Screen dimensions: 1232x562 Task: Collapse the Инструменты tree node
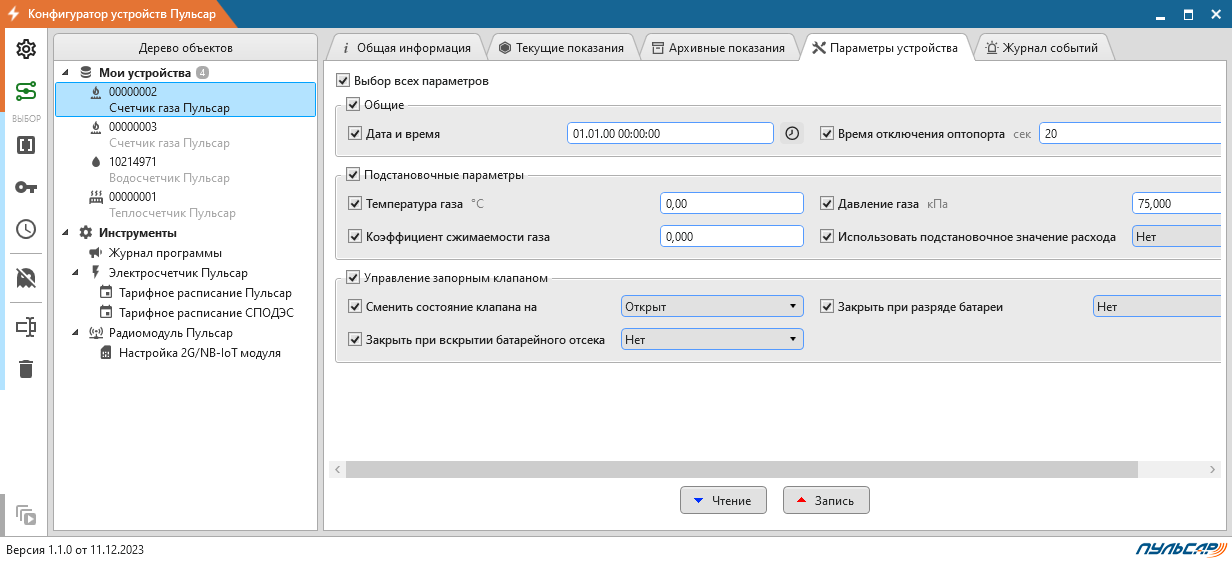click(x=66, y=233)
